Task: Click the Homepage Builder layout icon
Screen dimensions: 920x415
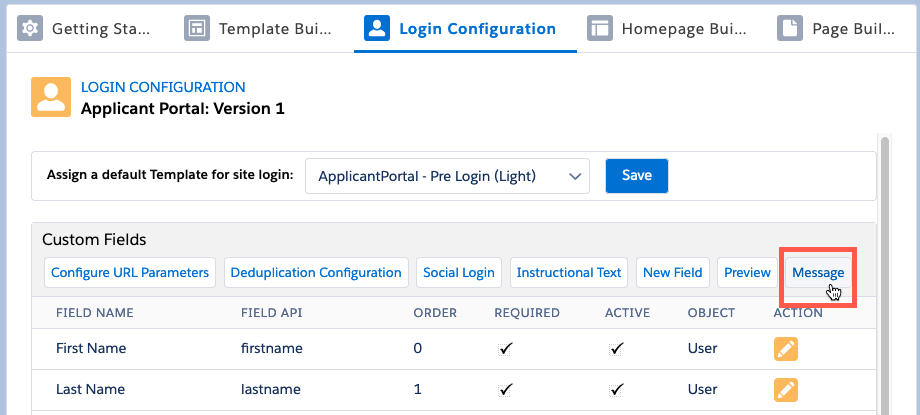Action: click(x=600, y=28)
